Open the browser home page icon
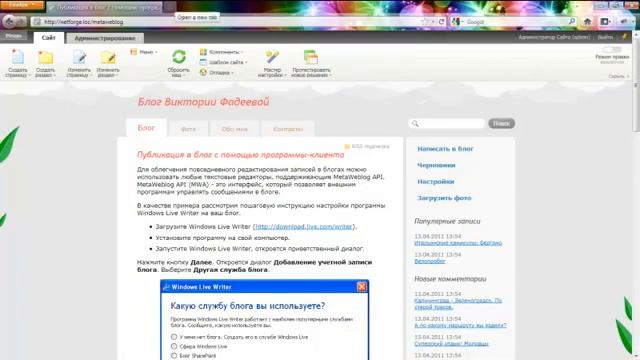The height and width of the screenshot is (360, 640). [x=587, y=22]
